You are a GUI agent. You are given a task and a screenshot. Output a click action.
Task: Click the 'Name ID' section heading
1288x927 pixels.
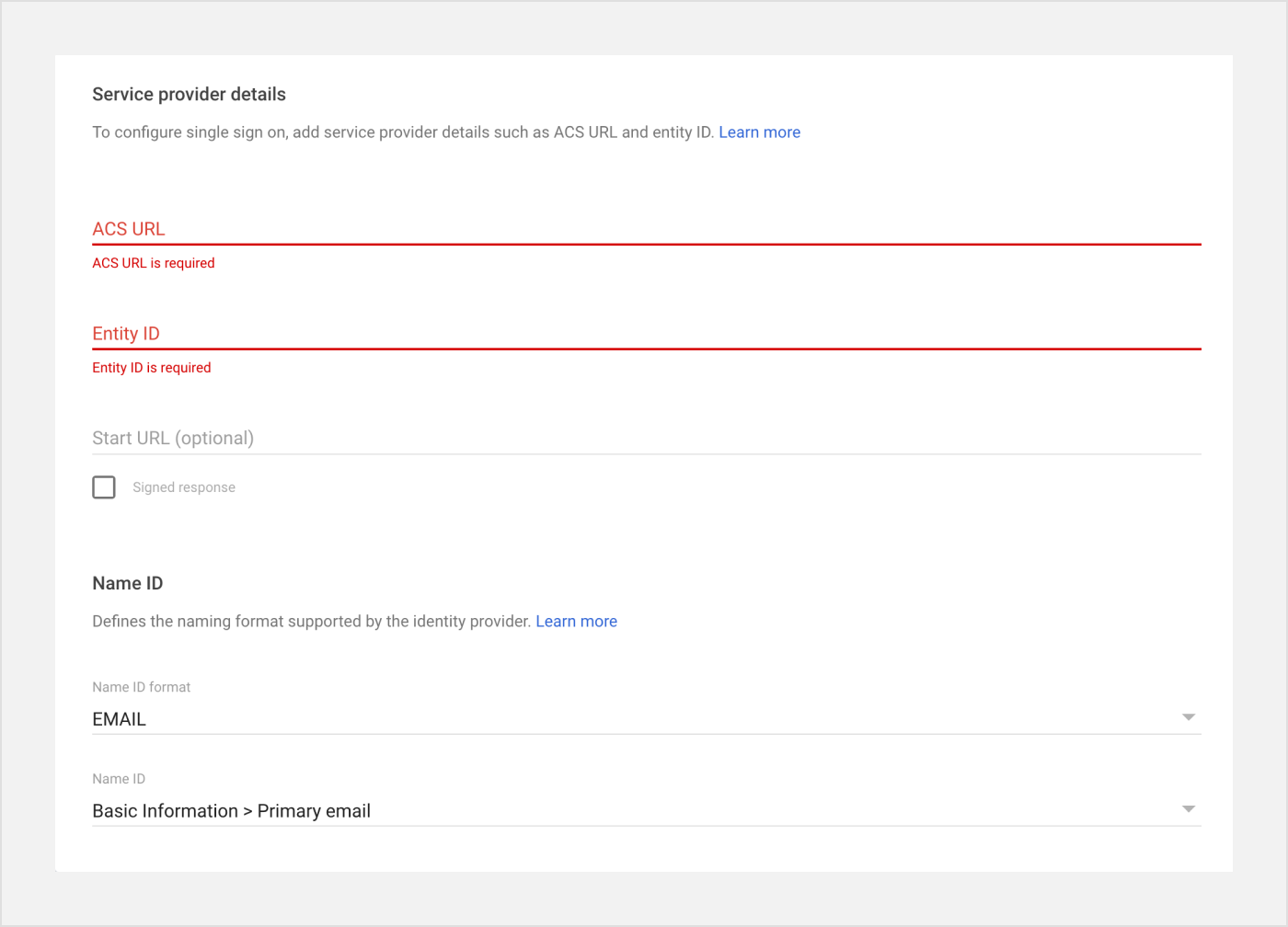coord(128,584)
